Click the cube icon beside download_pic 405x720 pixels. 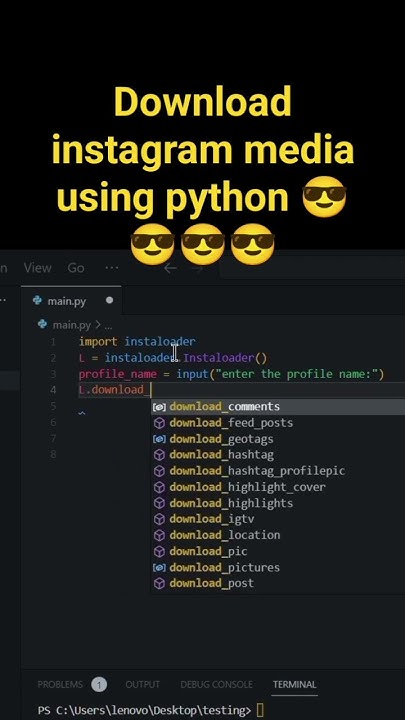tap(159, 551)
